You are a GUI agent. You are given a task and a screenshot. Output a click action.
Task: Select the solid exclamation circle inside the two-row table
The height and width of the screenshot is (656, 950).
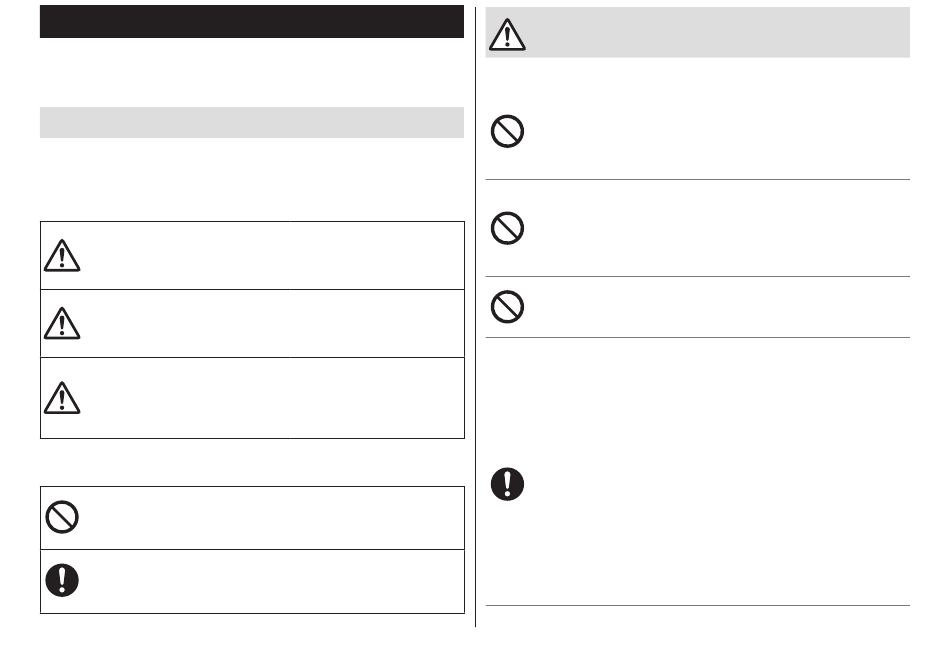pos(62,580)
